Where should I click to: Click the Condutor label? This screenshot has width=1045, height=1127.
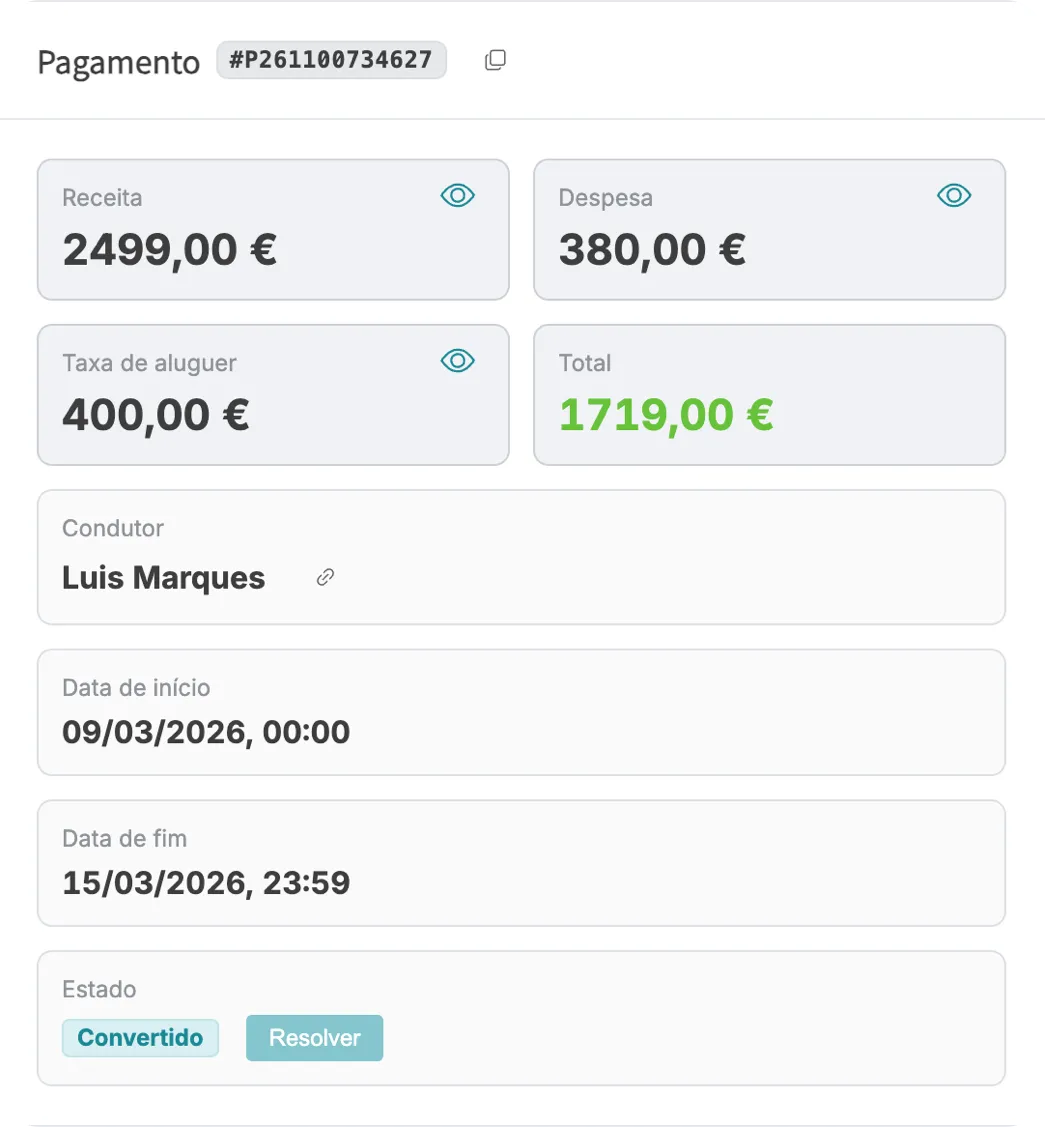coord(112,528)
